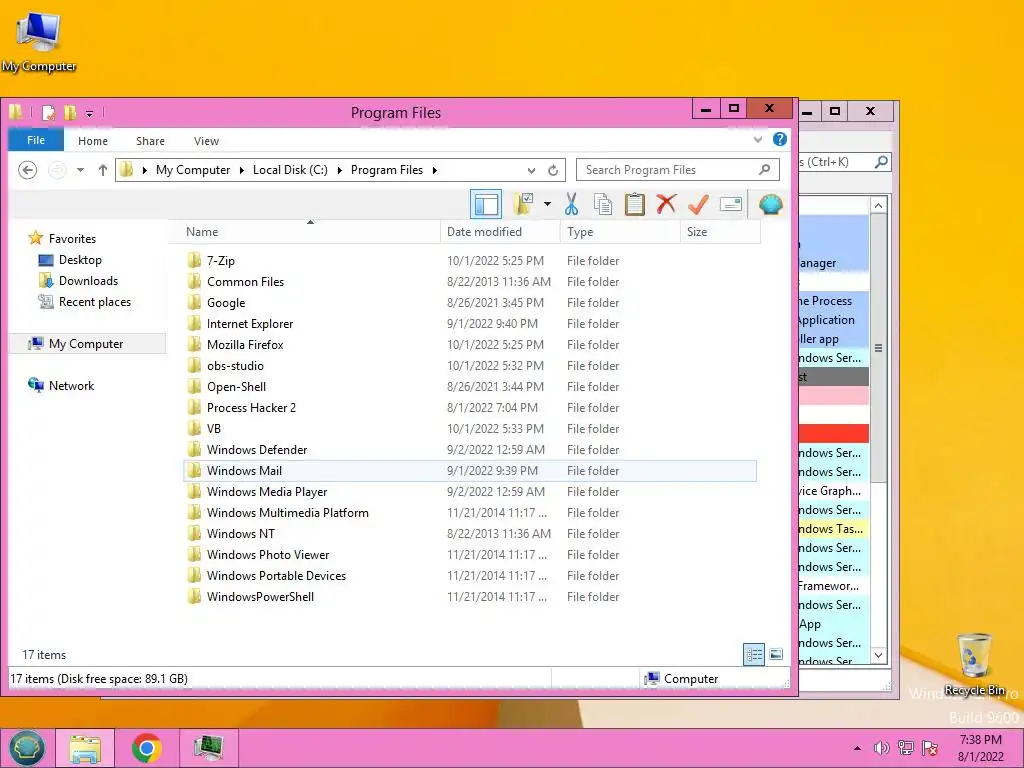Viewport: 1024px width, 768px height.
Task: Expand arrow after Program Files breadcrumb
Action: coord(434,170)
